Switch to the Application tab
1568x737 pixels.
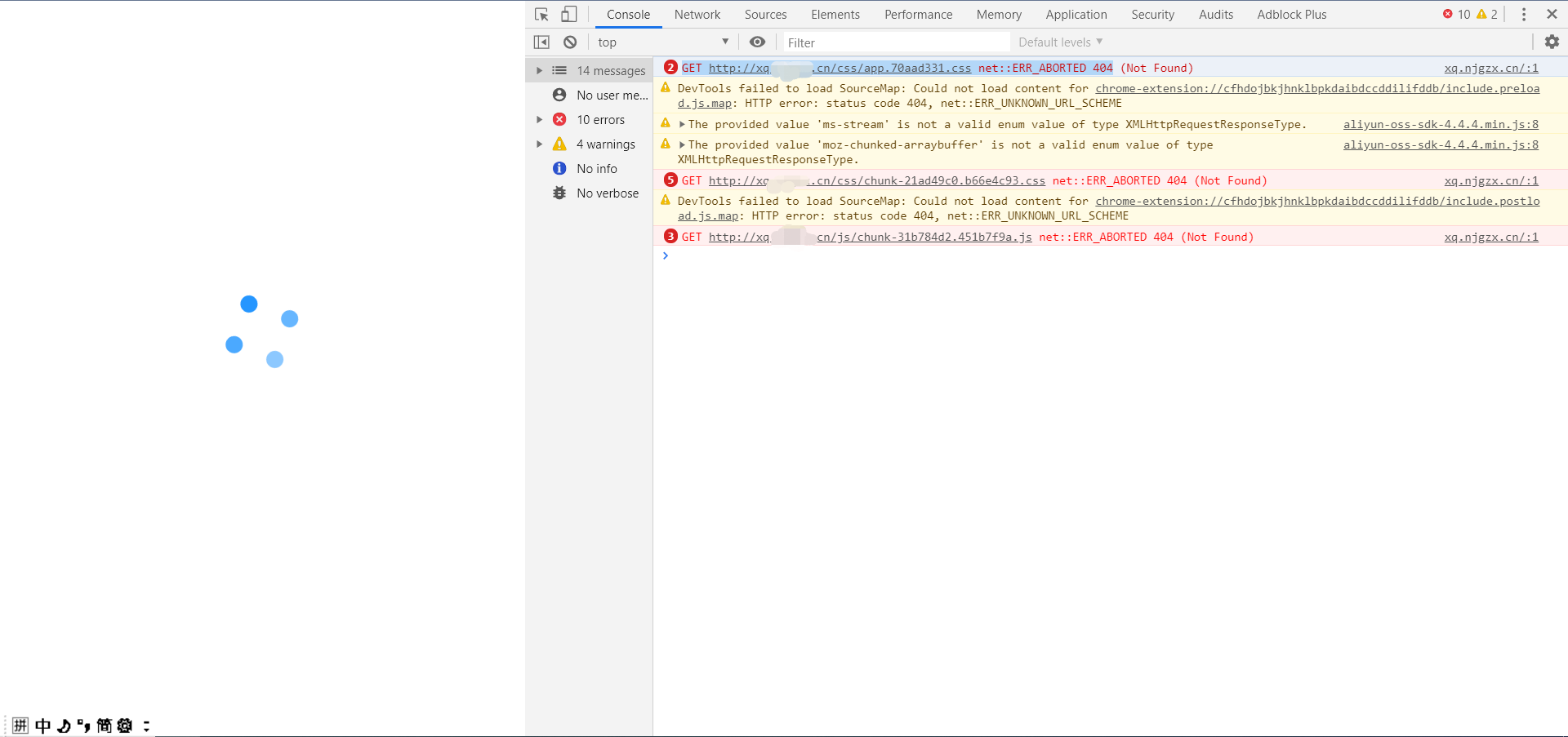(1076, 14)
